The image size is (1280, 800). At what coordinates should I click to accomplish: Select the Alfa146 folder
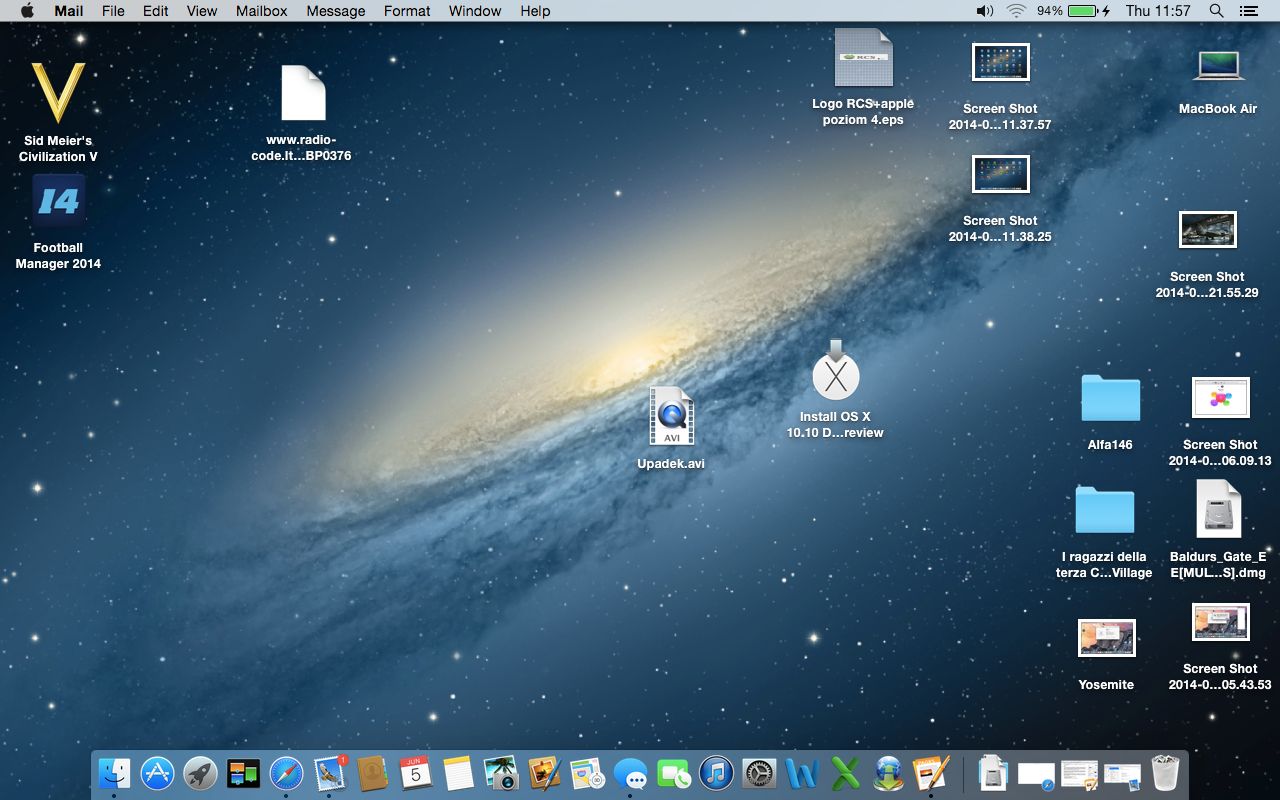1110,411
